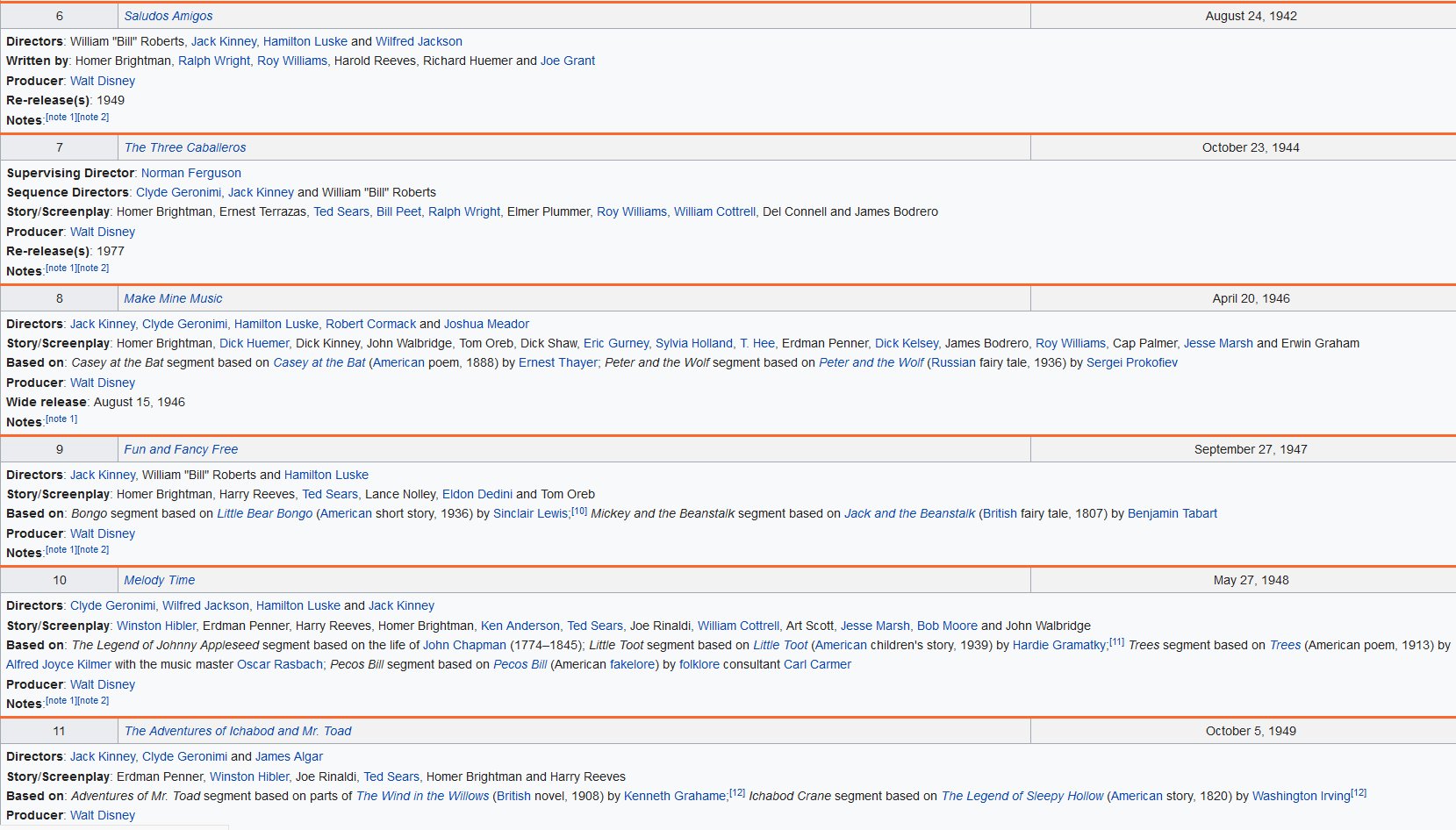This screenshot has width=1456, height=830.
Task: Click the fakelore link
Action: pos(633,664)
